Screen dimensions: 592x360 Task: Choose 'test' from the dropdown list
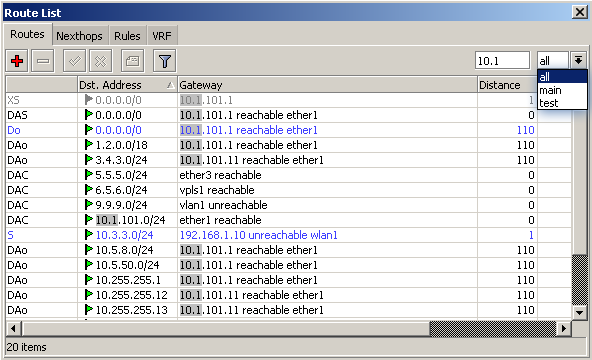(x=562, y=103)
